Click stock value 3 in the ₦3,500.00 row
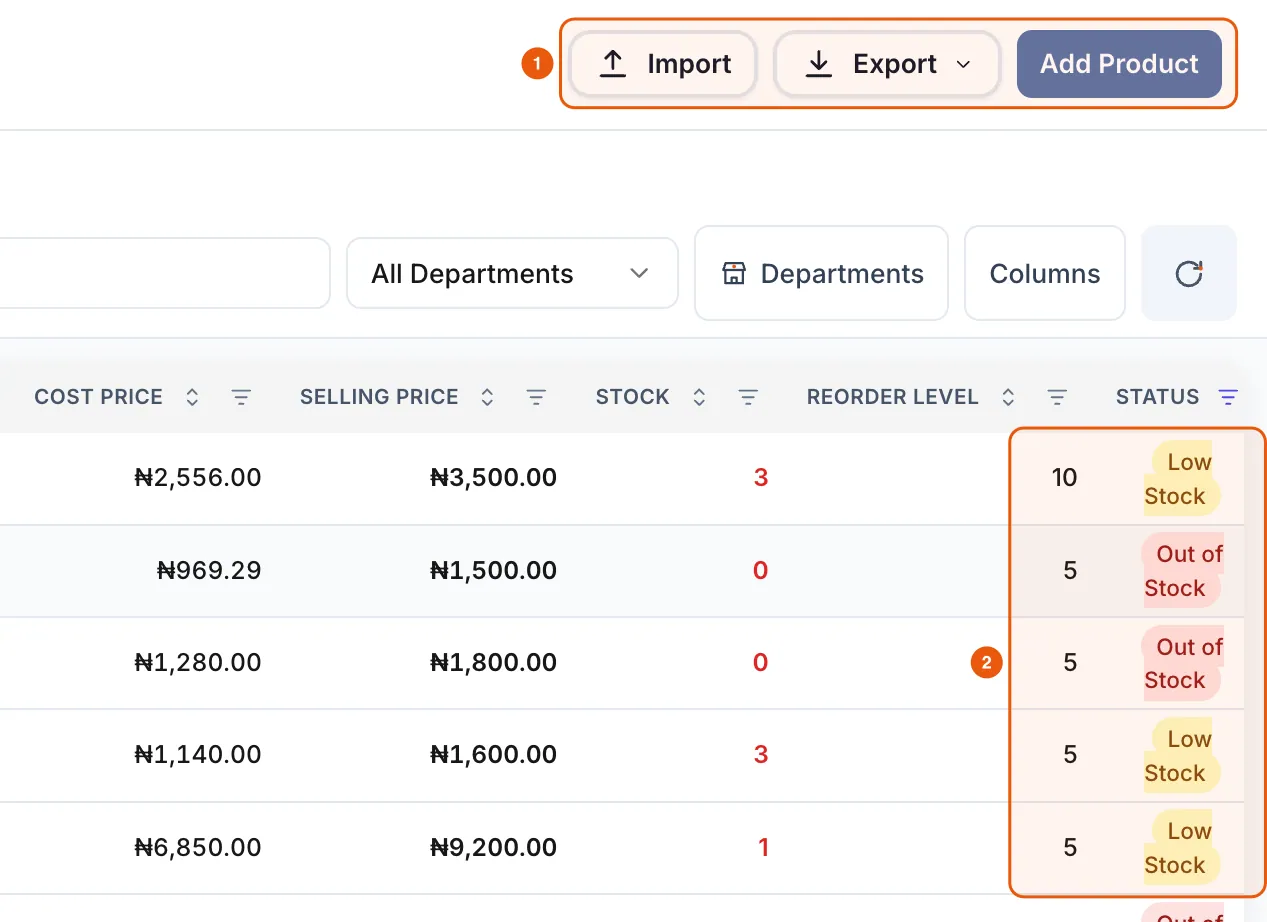 (x=761, y=478)
